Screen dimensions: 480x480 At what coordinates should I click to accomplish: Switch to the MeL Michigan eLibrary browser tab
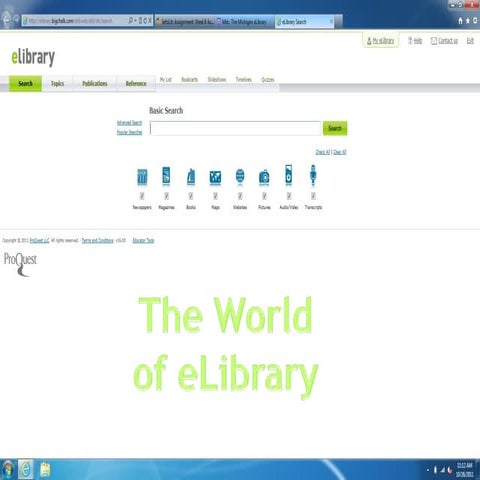click(x=245, y=22)
